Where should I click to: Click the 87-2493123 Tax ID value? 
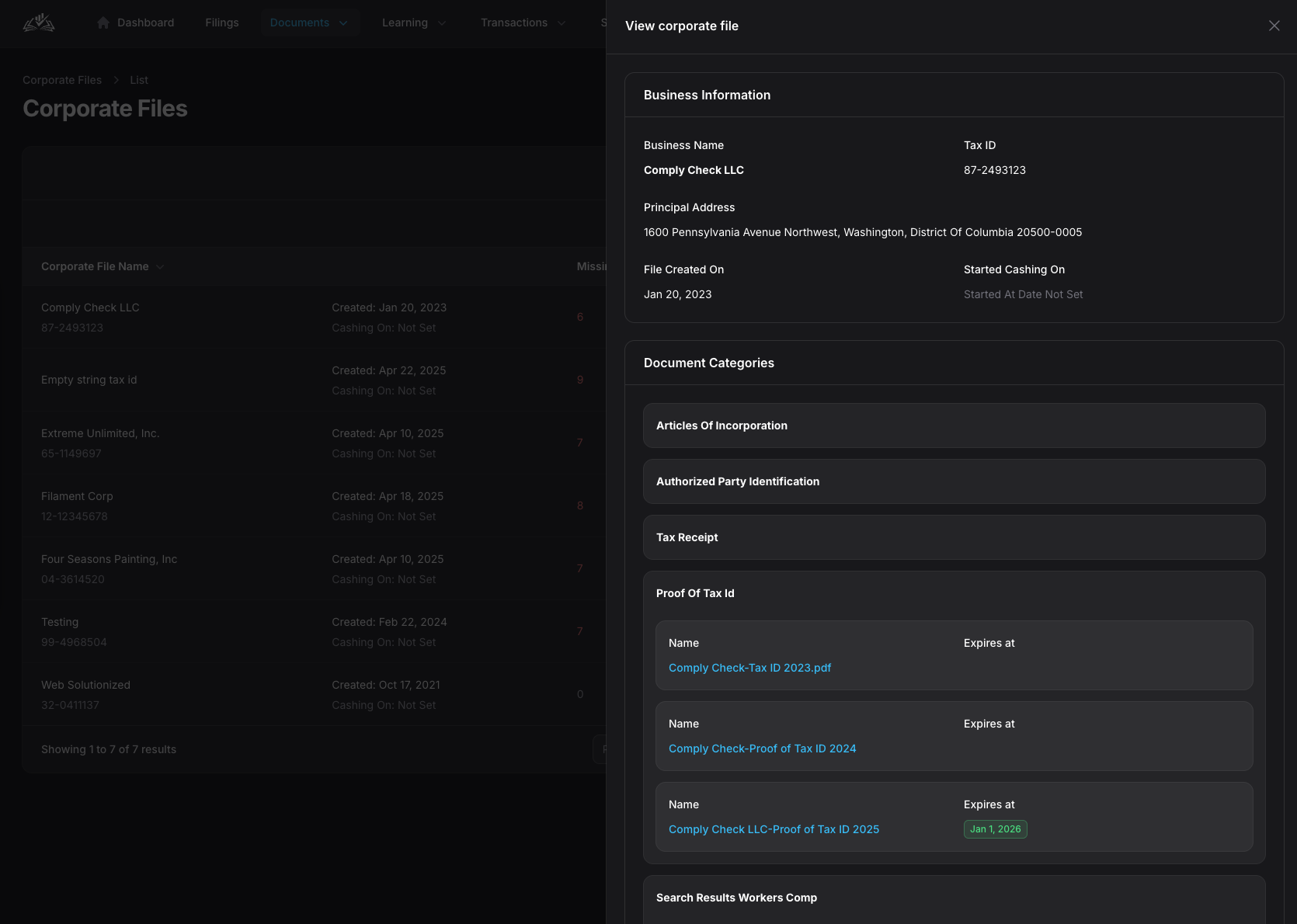[994, 170]
